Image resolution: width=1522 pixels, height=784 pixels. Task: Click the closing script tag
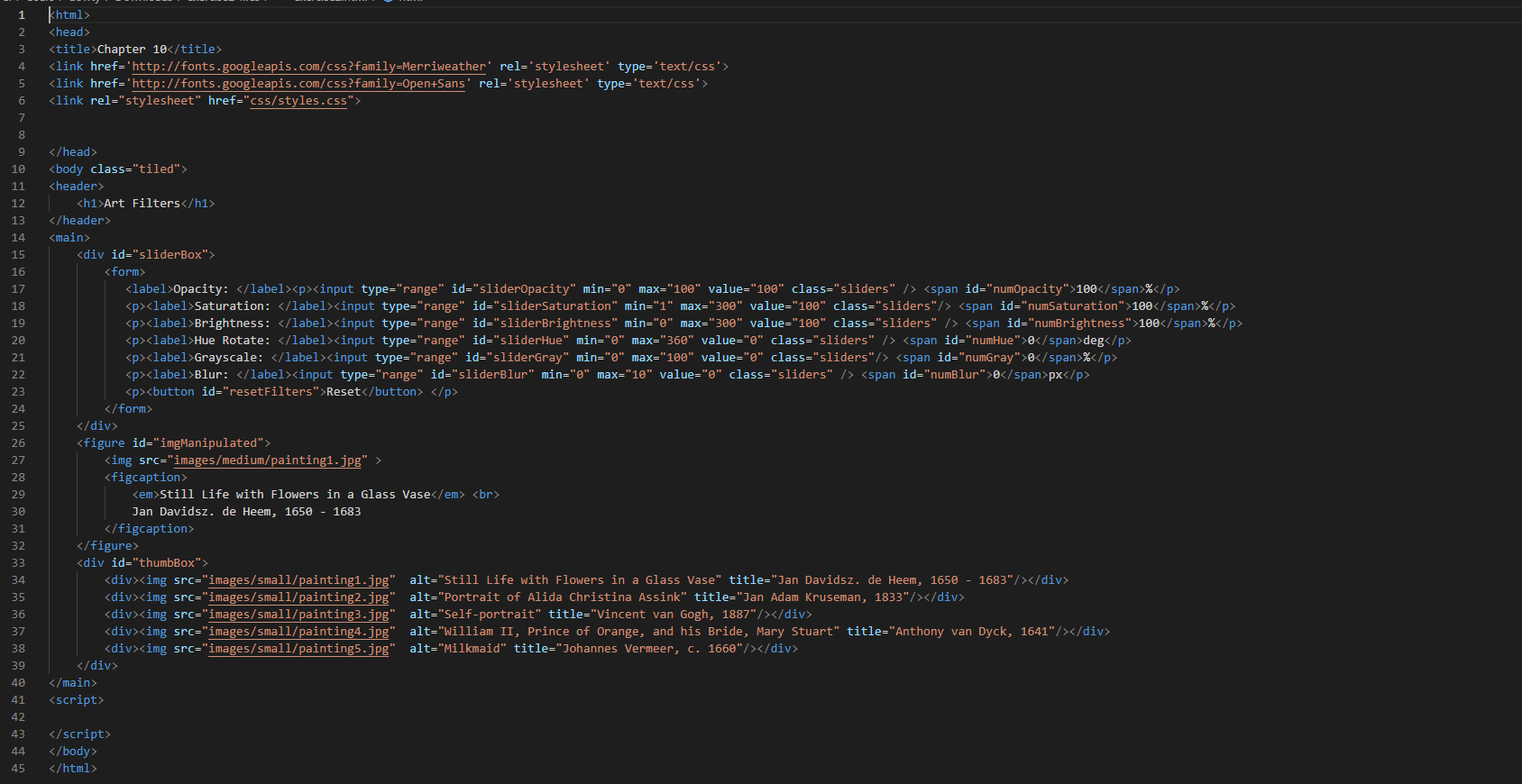(x=80, y=734)
